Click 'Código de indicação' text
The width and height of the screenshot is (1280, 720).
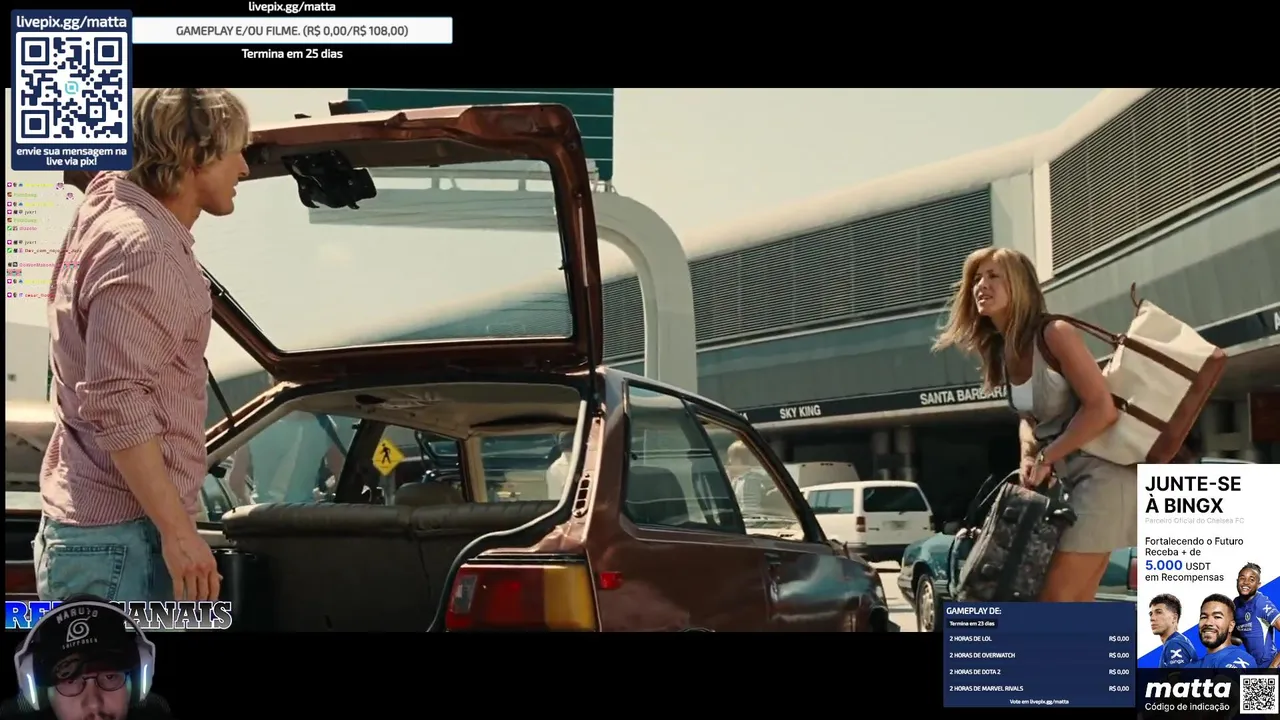1187,707
